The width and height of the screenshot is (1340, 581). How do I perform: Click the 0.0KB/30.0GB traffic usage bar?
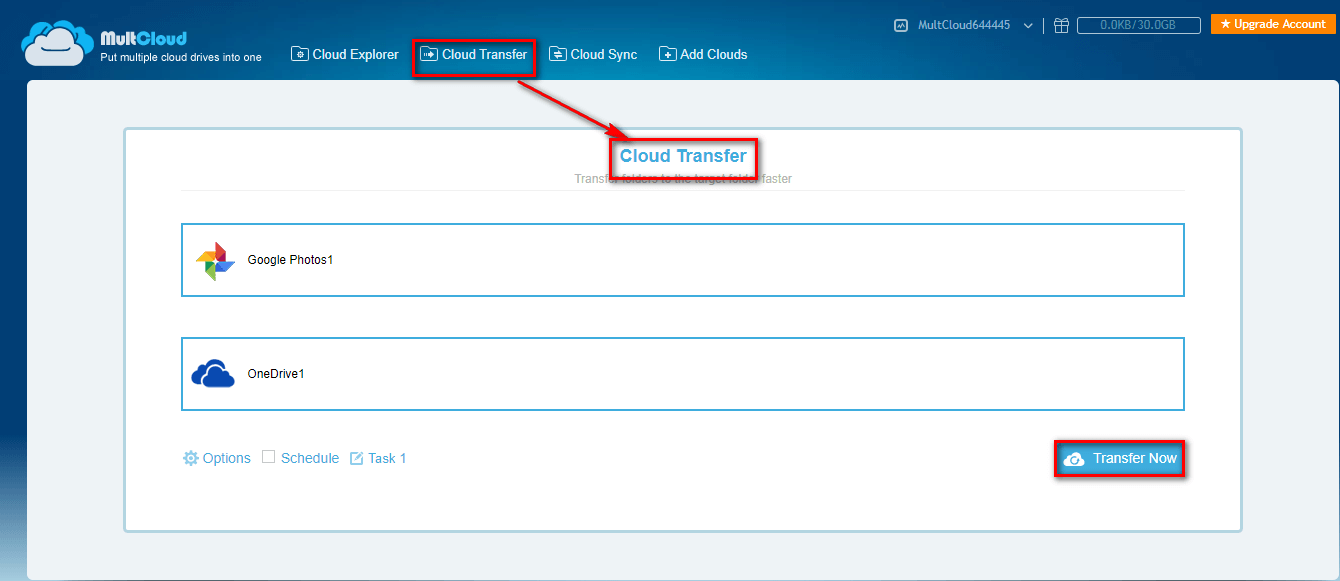click(x=1139, y=25)
